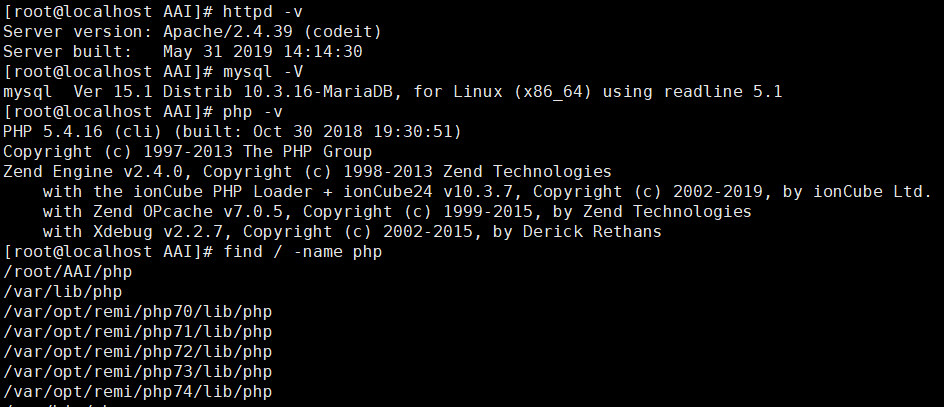Click the php73 lib path line
Viewport: 944px width, 407px height.
(137, 372)
